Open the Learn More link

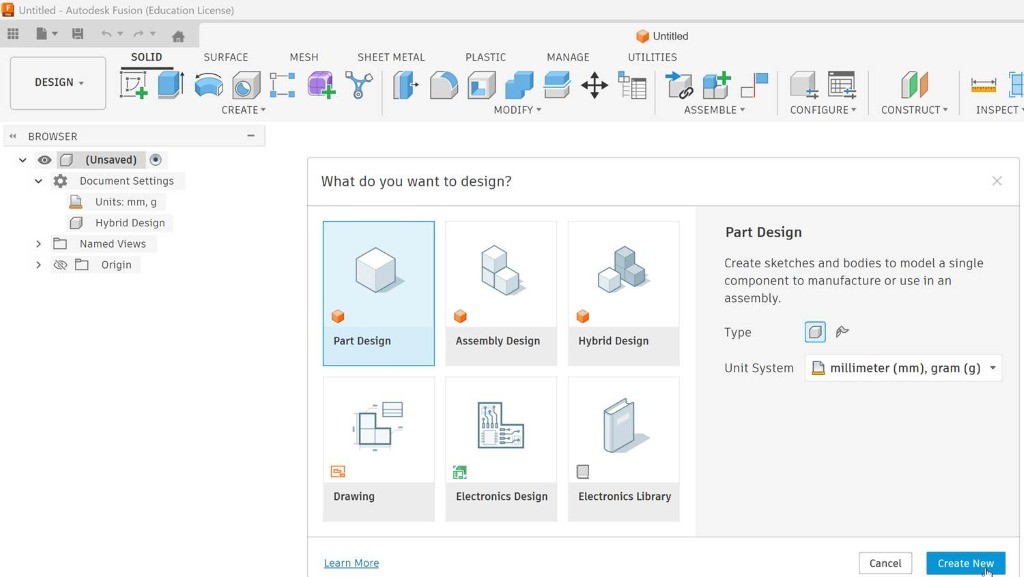pyautogui.click(x=351, y=563)
